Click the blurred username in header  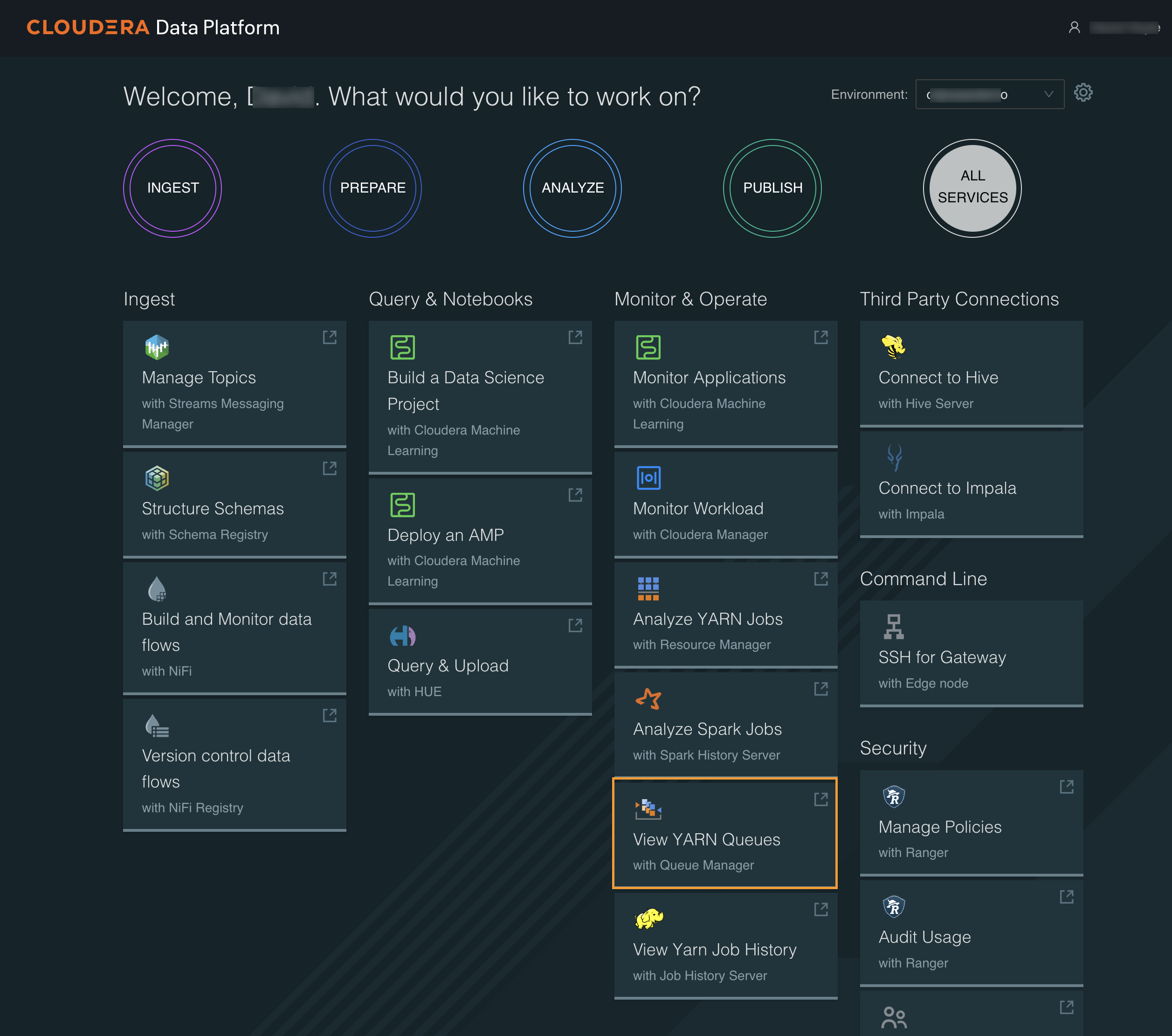click(1124, 28)
